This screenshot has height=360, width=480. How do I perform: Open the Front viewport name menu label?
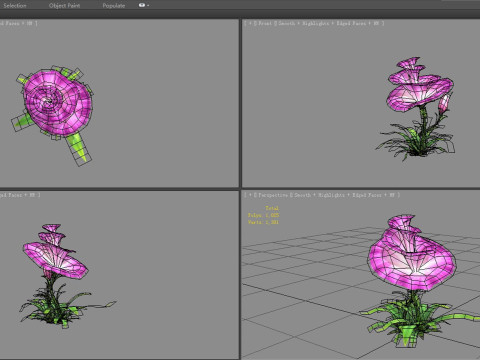click(x=265, y=23)
